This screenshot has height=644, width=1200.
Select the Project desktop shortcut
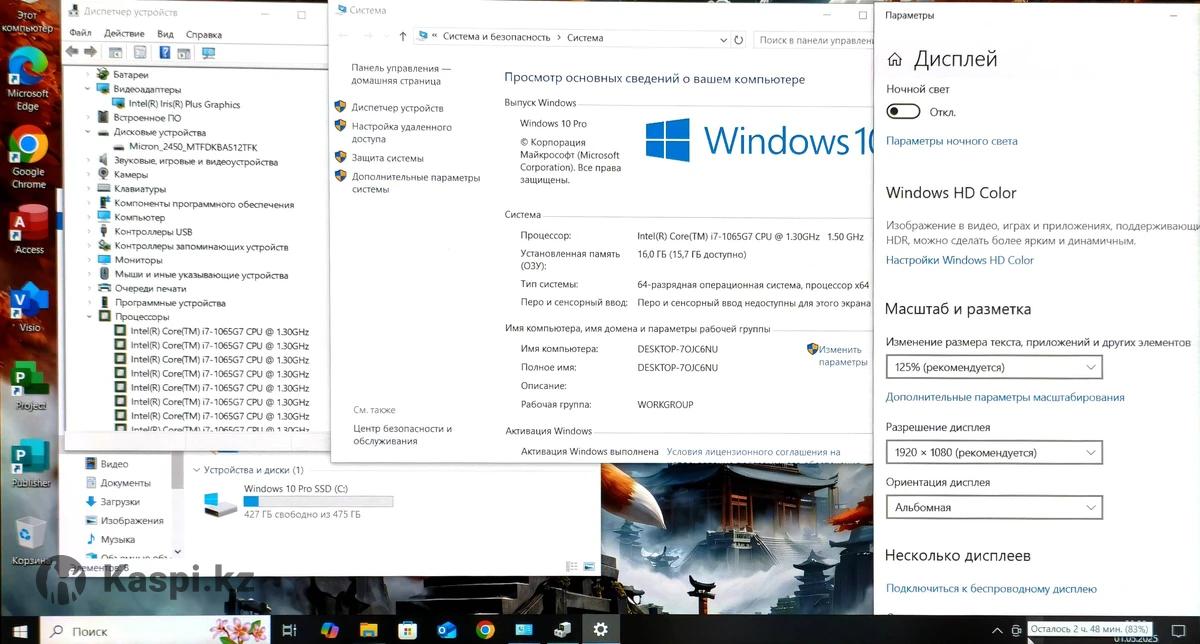coord(31,385)
